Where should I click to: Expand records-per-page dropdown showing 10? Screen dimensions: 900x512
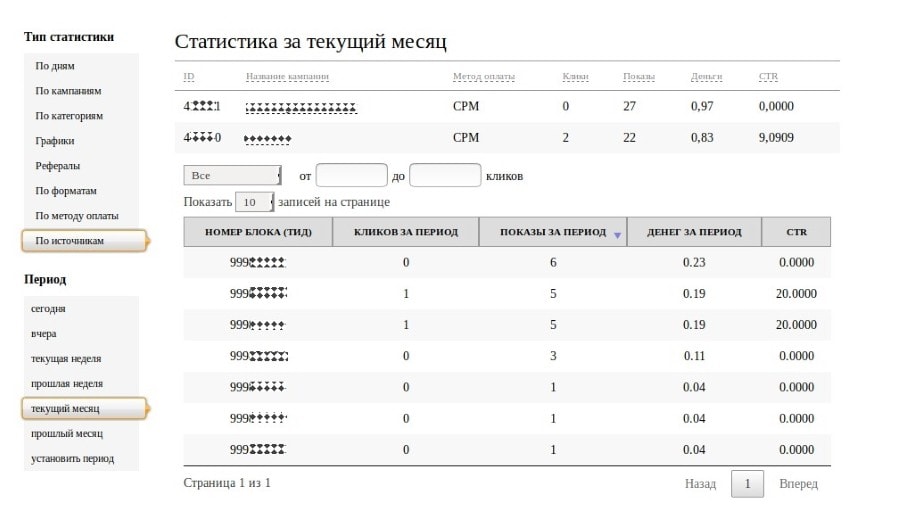coord(254,202)
